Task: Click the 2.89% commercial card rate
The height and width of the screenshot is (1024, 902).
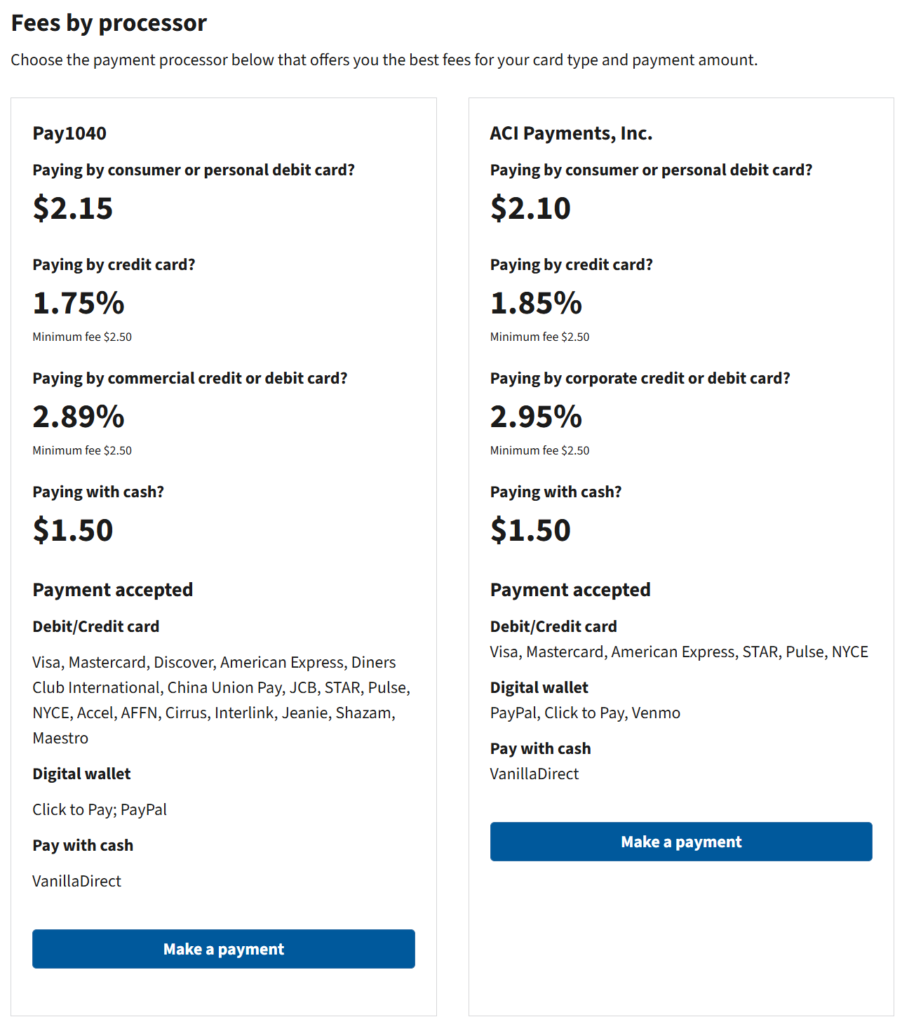Action: tap(78, 416)
